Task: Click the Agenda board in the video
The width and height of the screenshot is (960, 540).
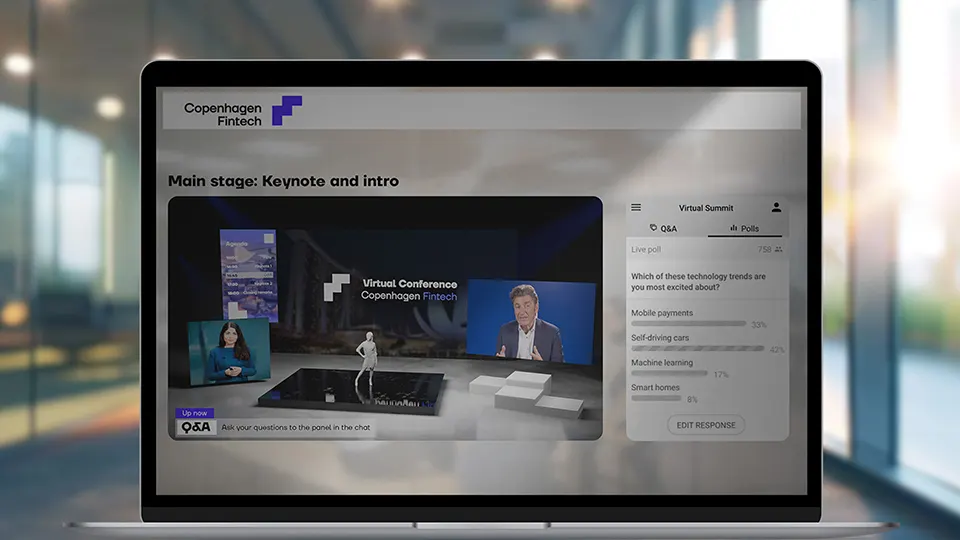Action: (x=248, y=273)
